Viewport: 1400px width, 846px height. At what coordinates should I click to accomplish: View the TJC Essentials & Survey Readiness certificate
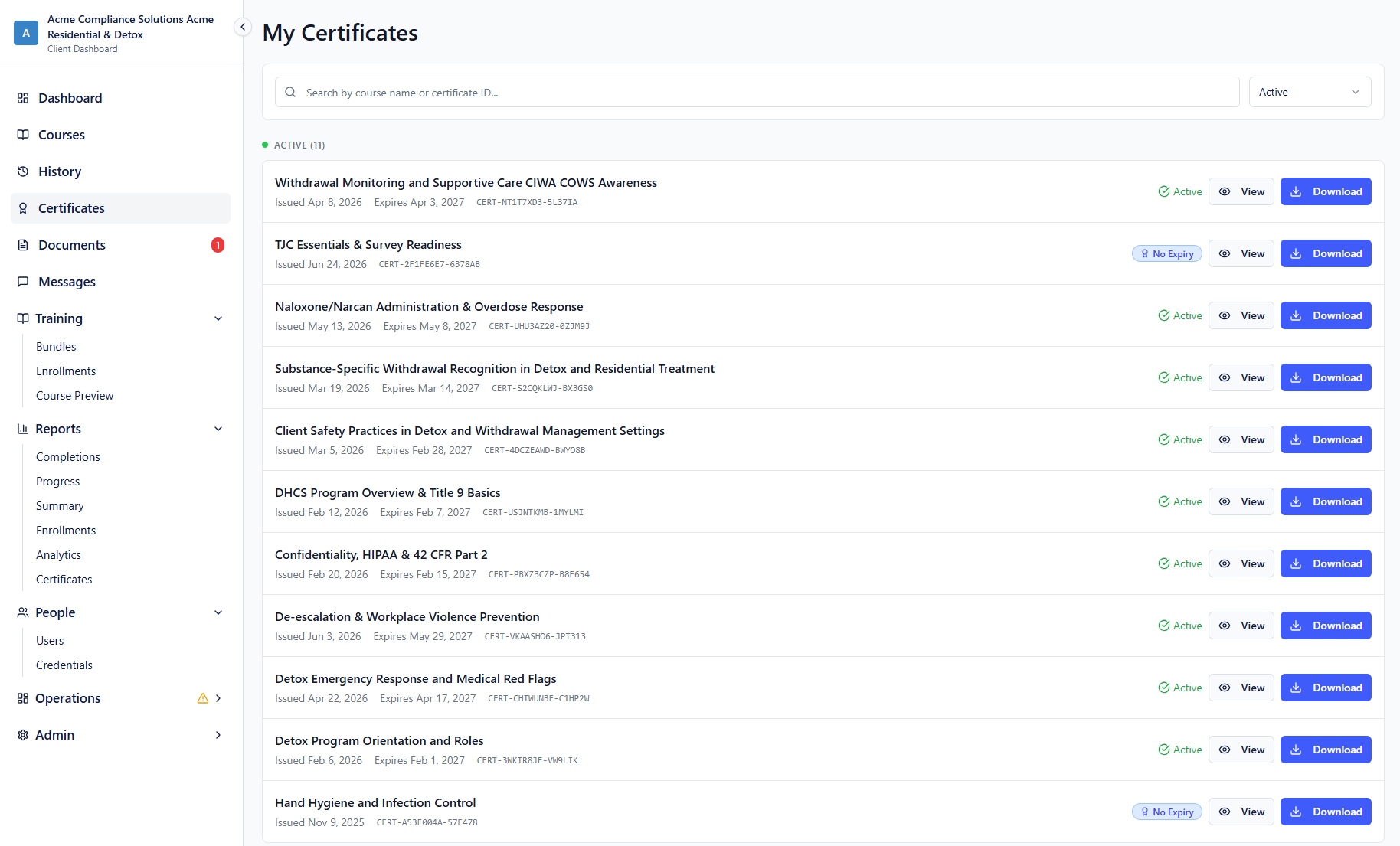[x=1241, y=253]
